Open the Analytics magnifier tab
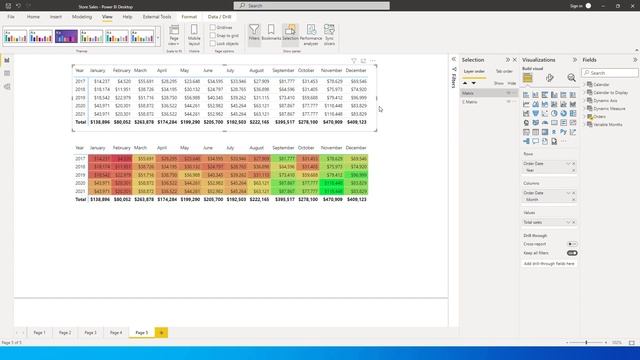 click(x=571, y=78)
